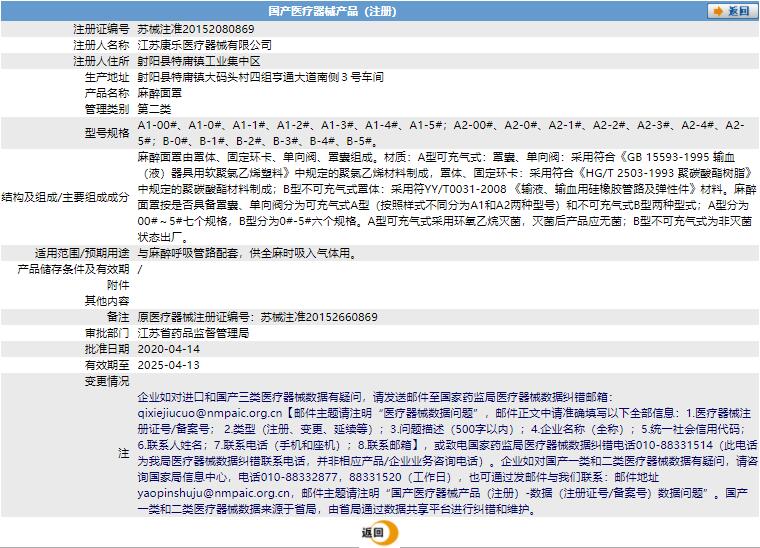Click the 生产地址 label
The height and width of the screenshot is (548, 760).
click(107, 77)
